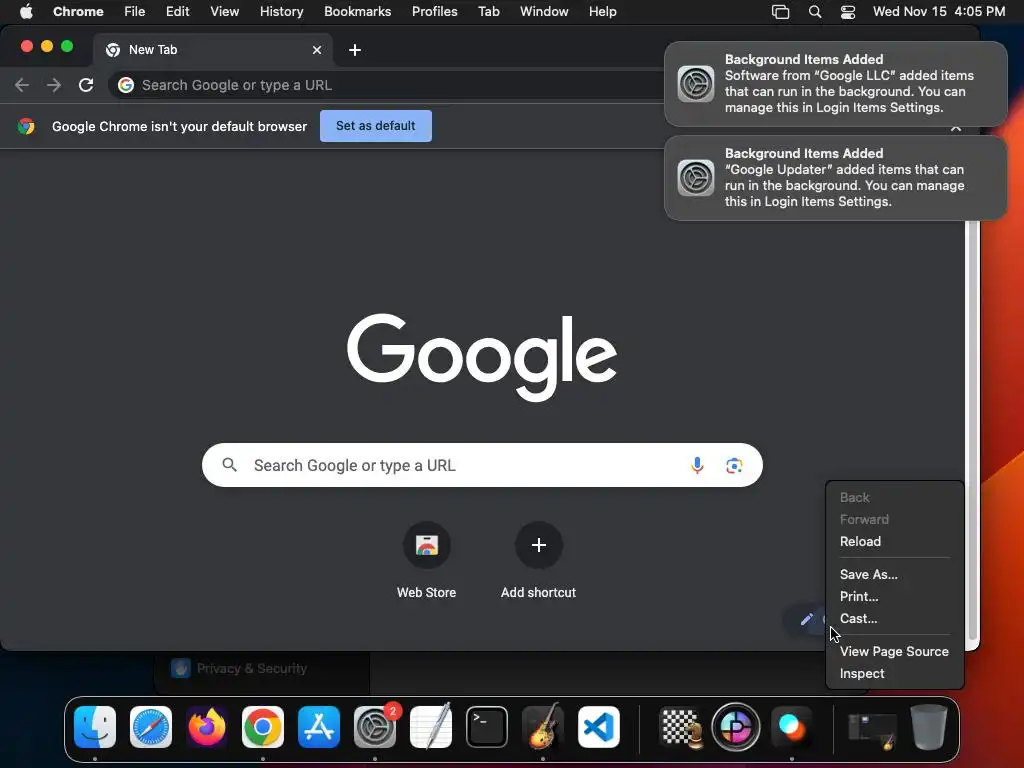Open a new tab with the plus icon
Viewport: 1024px width, 768px height.
(355, 50)
